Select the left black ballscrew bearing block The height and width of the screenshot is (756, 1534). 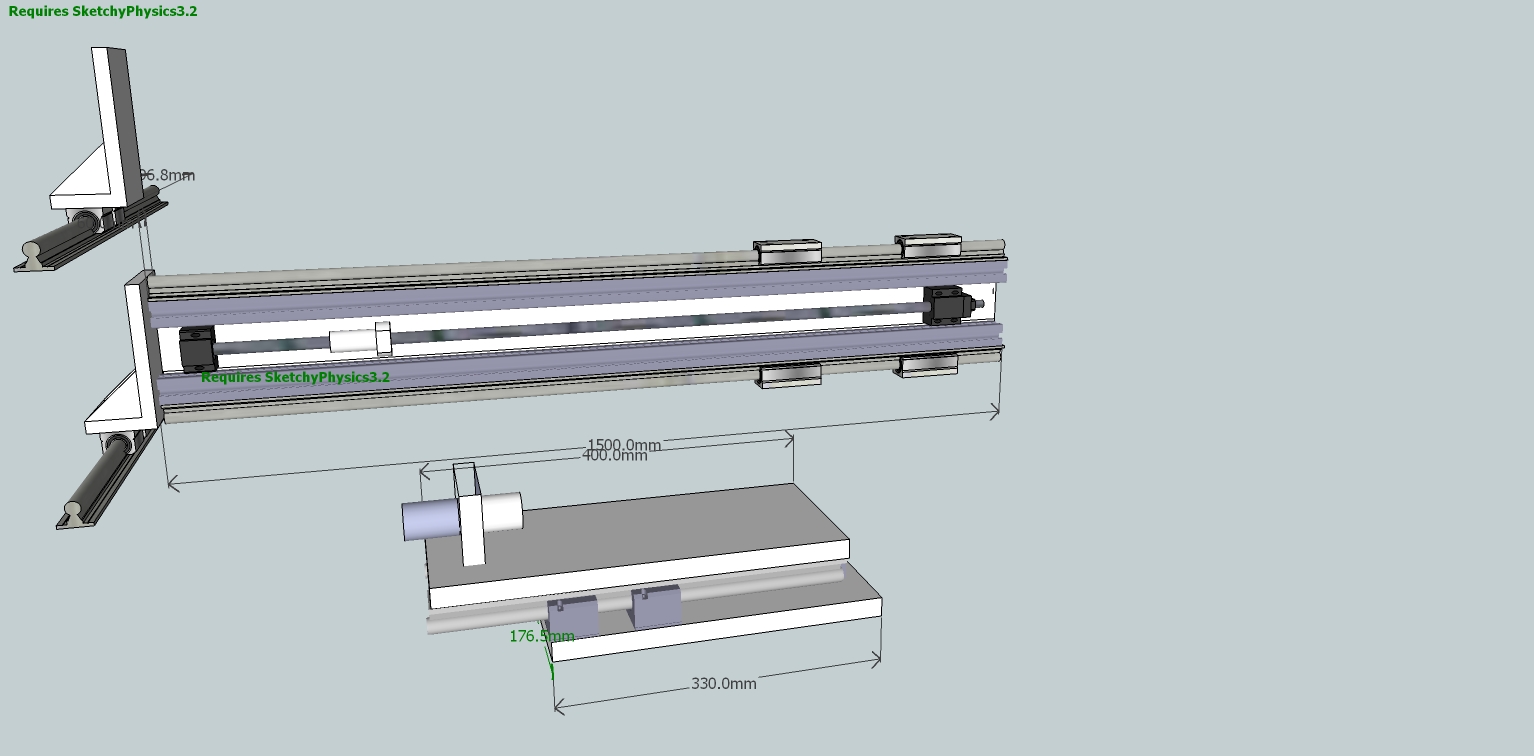[x=197, y=347]
